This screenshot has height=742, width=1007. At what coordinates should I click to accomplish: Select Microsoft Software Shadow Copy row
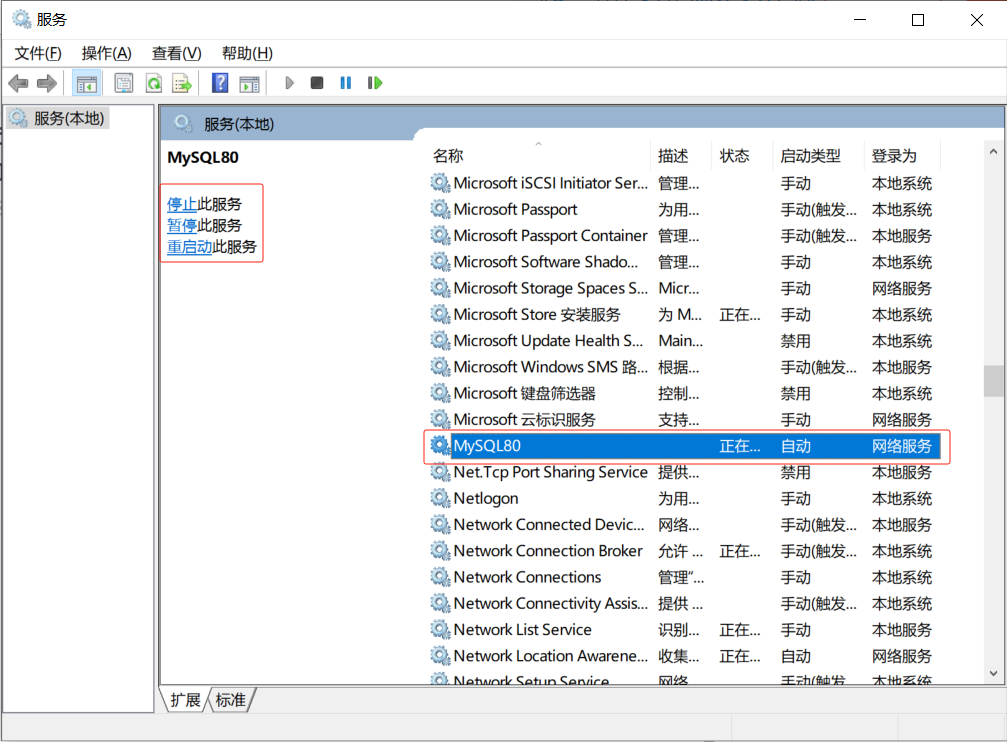685,262
